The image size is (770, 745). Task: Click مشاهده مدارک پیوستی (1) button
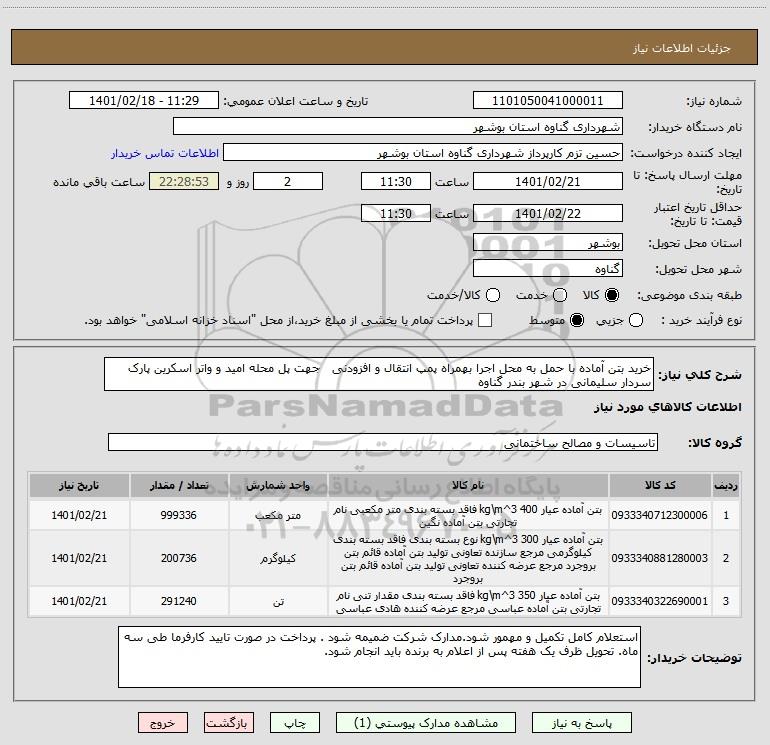426,723
